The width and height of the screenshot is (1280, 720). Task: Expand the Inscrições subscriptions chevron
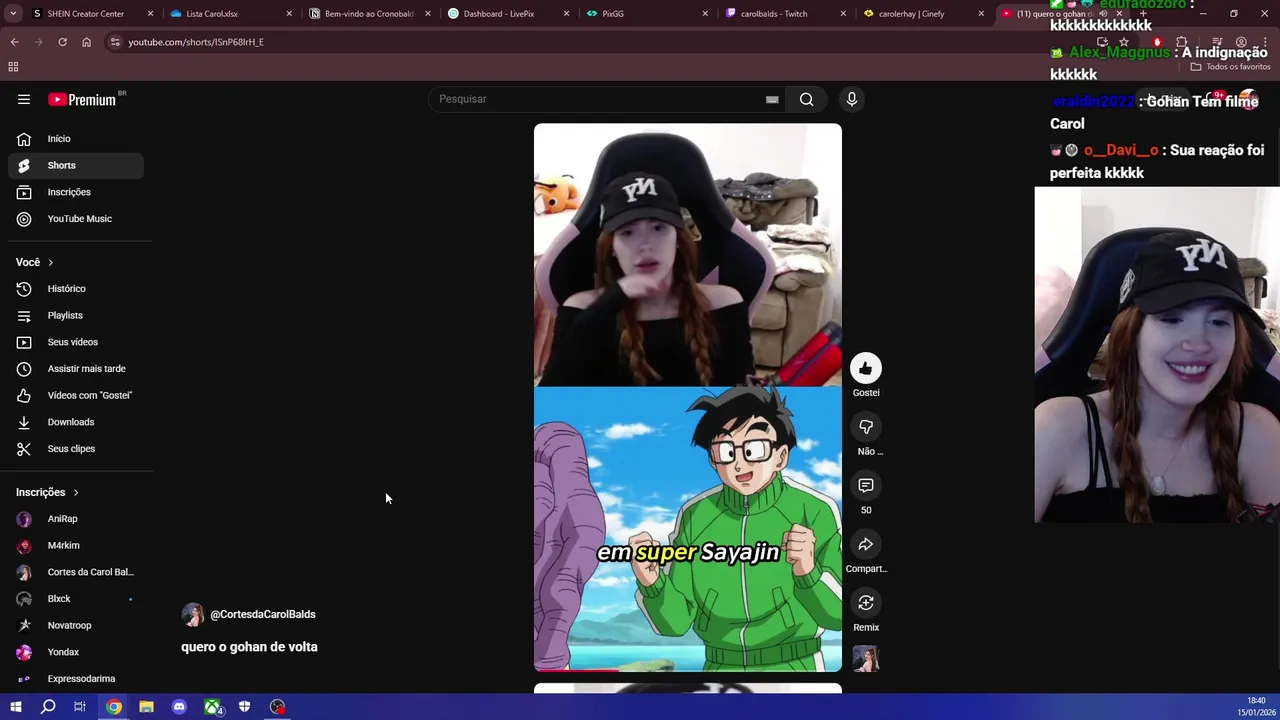(x=75, y=492)
